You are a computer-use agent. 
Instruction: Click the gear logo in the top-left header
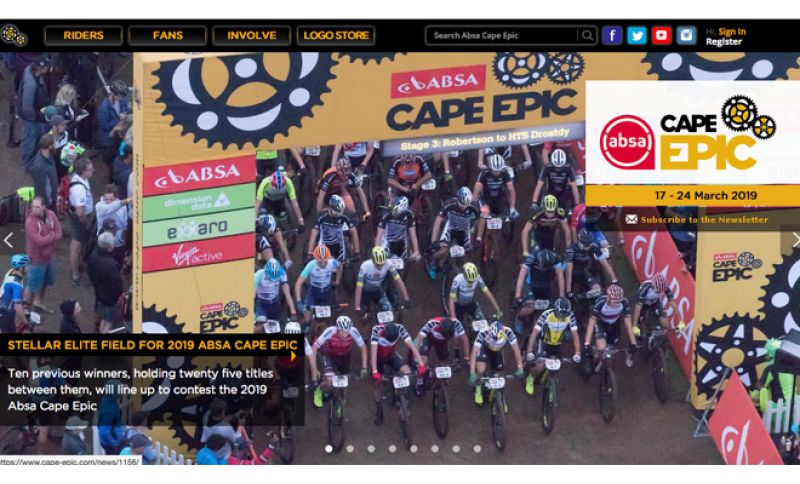coord(14,35)
